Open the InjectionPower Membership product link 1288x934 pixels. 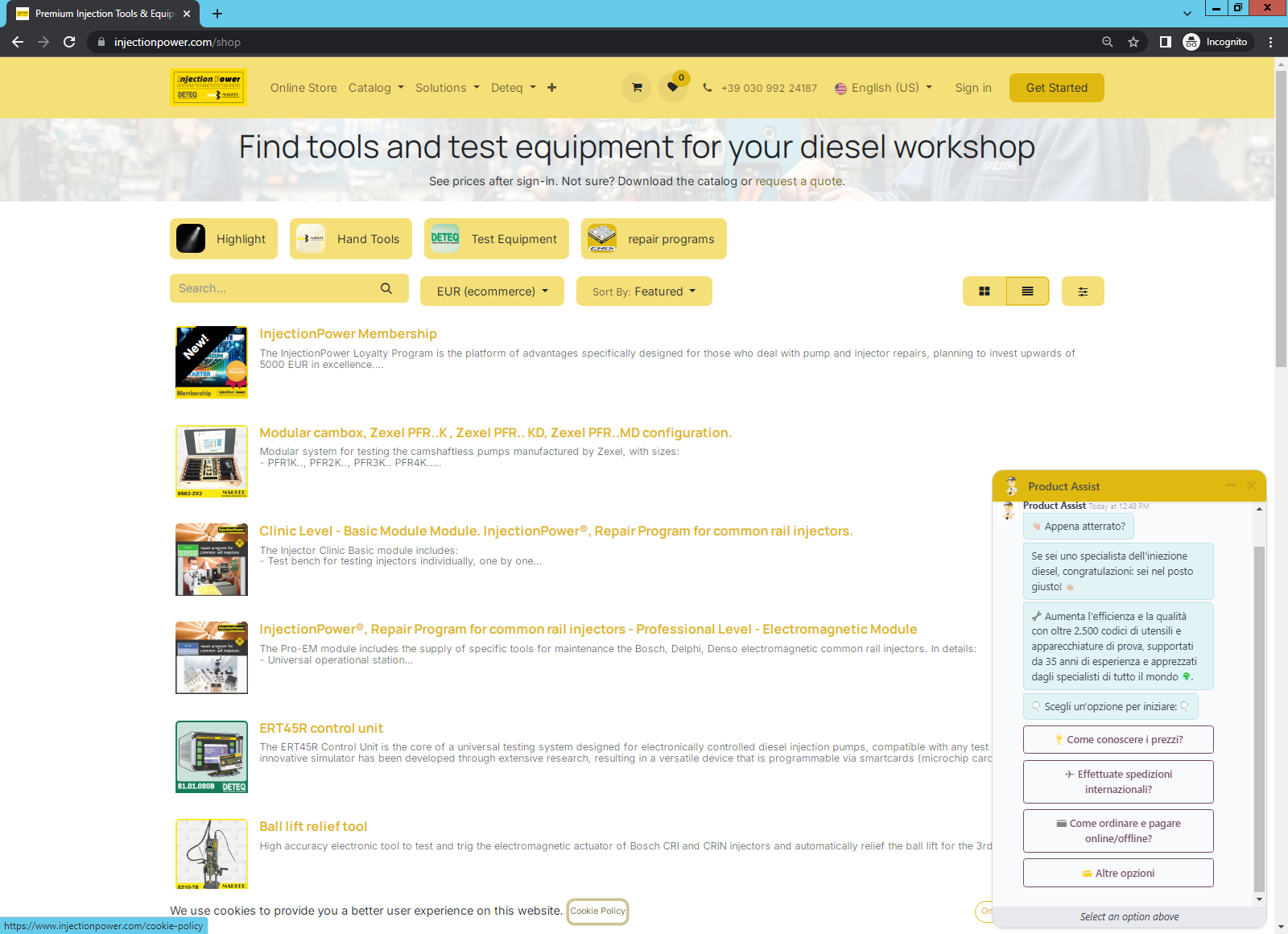coord(348,334)
